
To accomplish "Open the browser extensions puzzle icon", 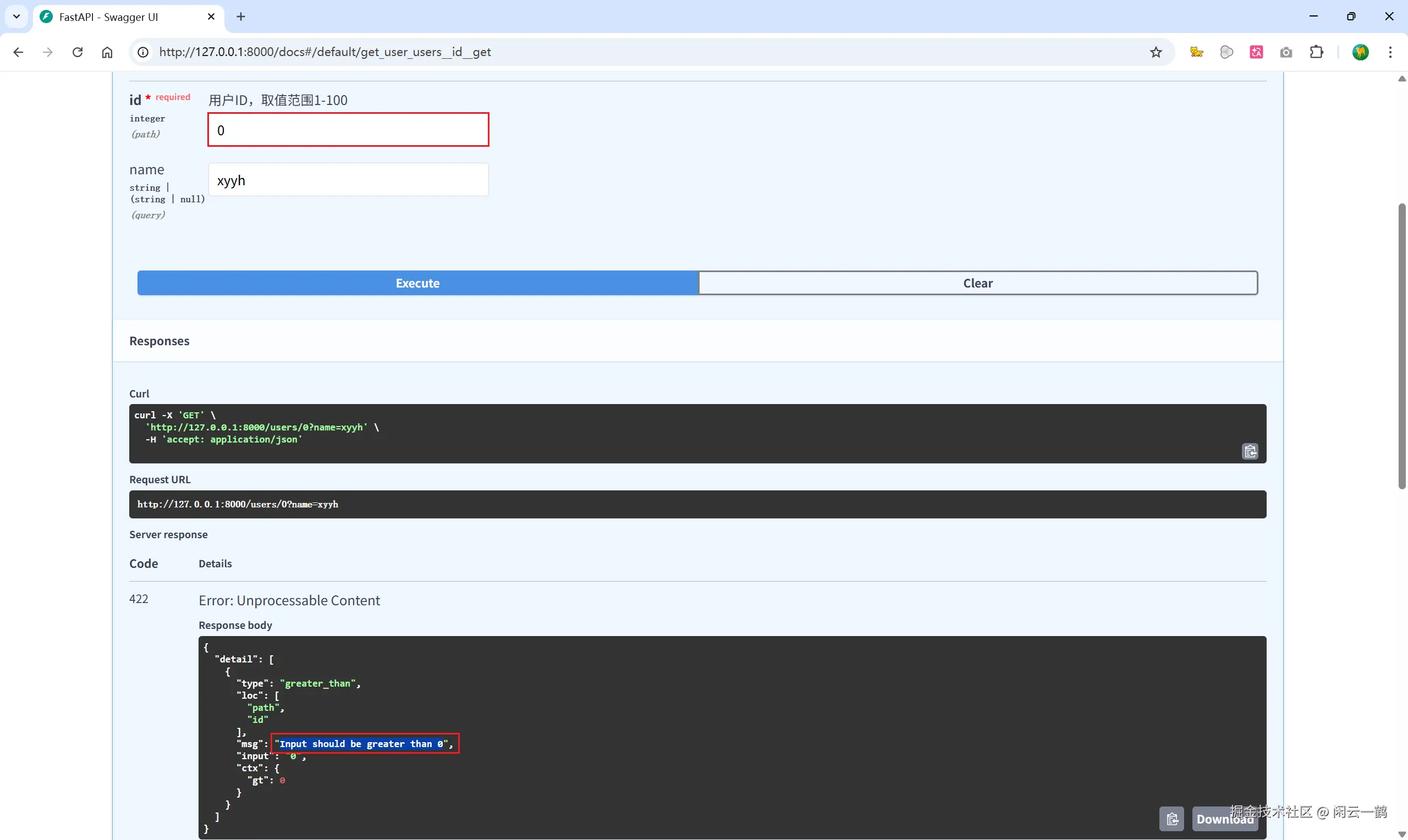I will coord(1316,52).
